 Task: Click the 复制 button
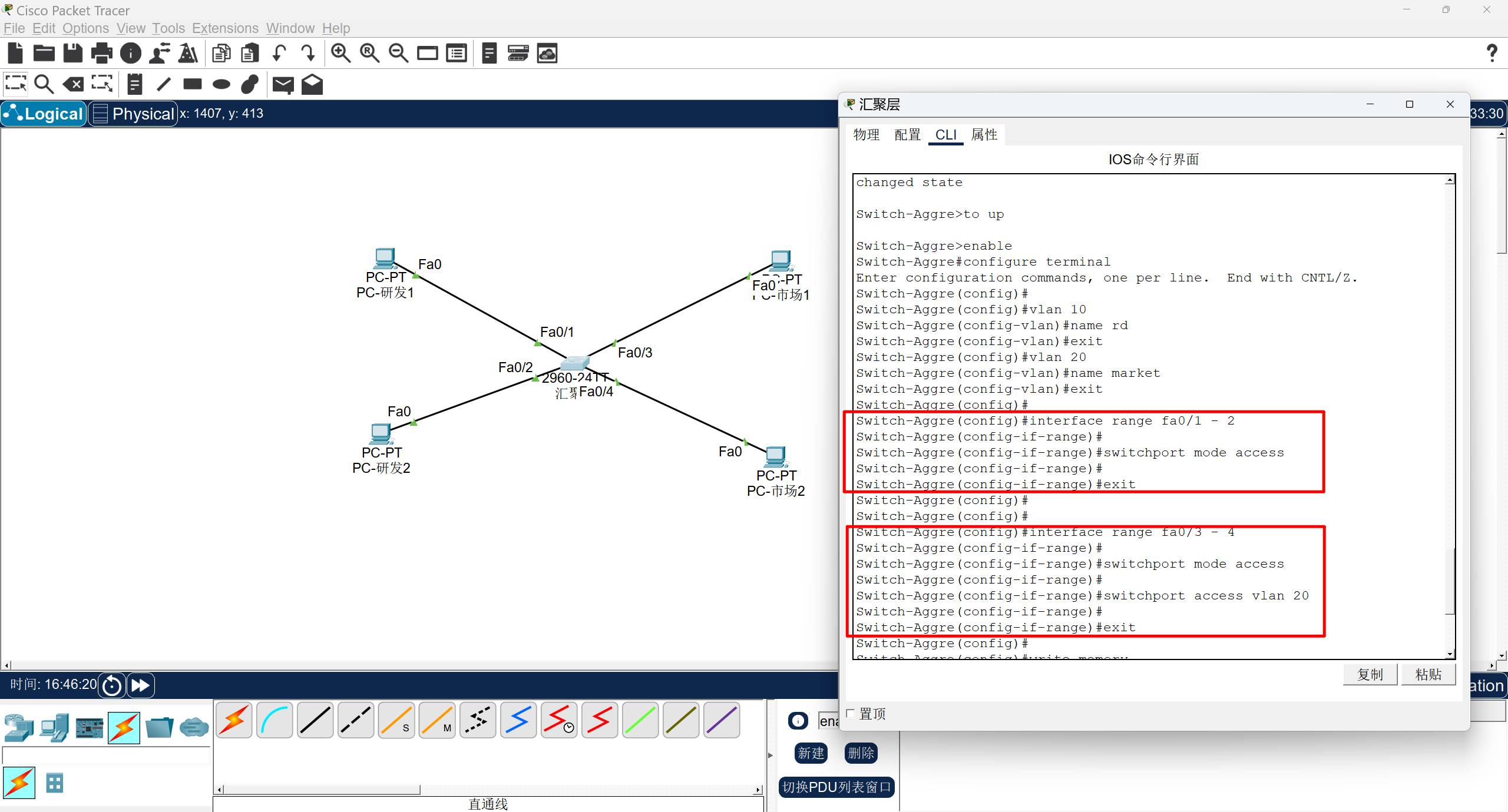(1370, 674)
